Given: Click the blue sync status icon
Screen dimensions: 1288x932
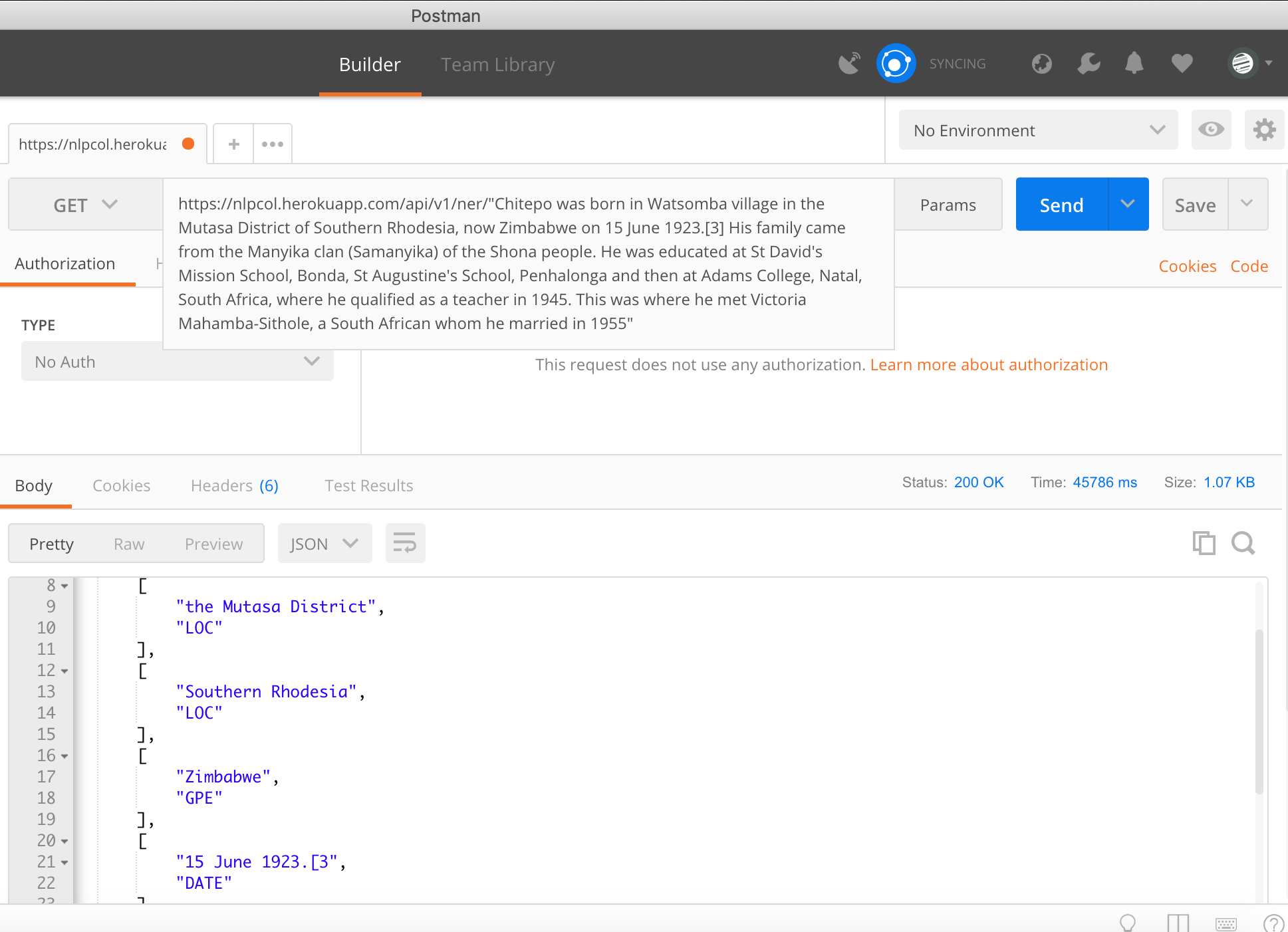Looking at the screenshot, I should [896, 64].
